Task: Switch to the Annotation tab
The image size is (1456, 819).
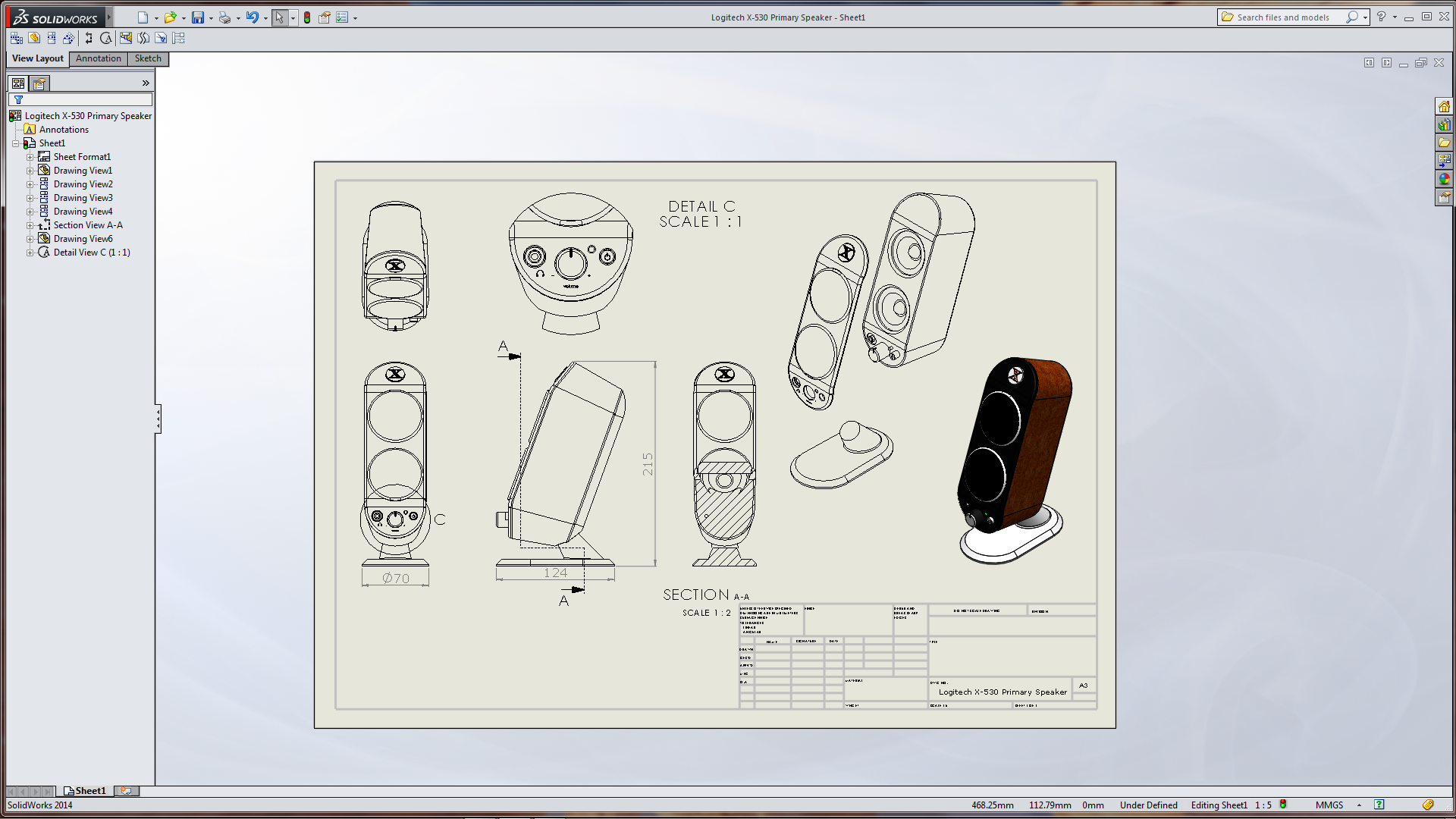Action: [x=98, y=58]
